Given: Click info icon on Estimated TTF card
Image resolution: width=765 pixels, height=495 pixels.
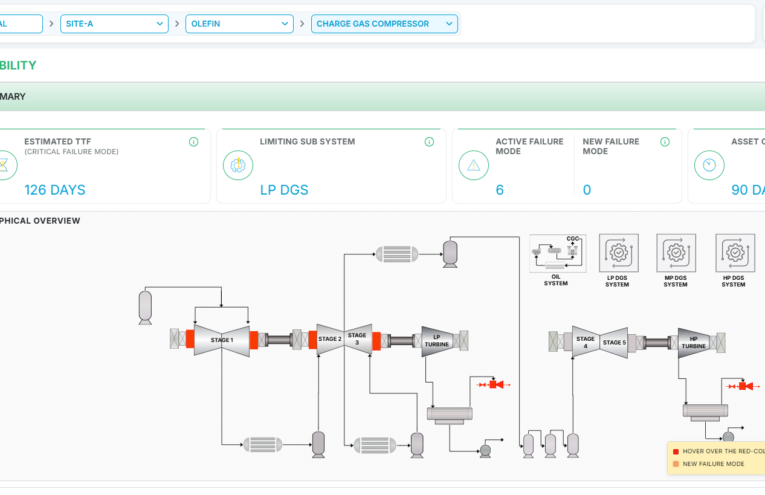Looking at the screenshot, I should point(194,142).
